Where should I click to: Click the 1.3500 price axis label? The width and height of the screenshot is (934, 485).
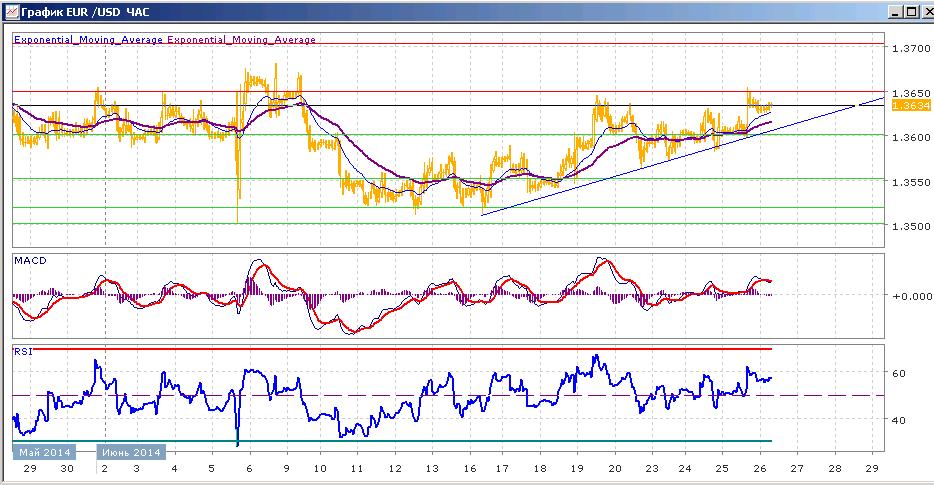click(911, 226)
